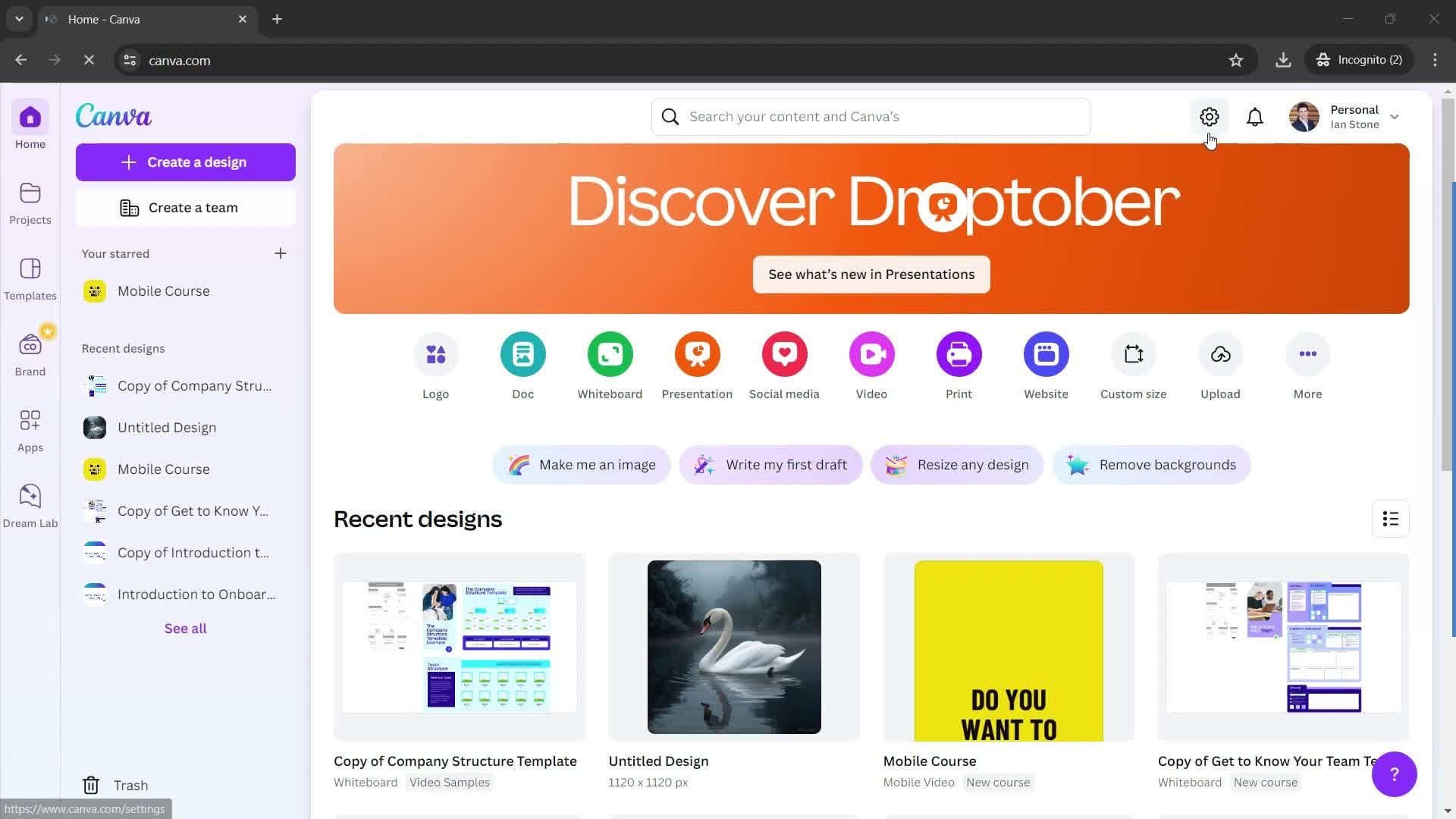Open Templates sidebar menu item
The width and height of the screenshot is (1456, 819).
coord(30,280)
